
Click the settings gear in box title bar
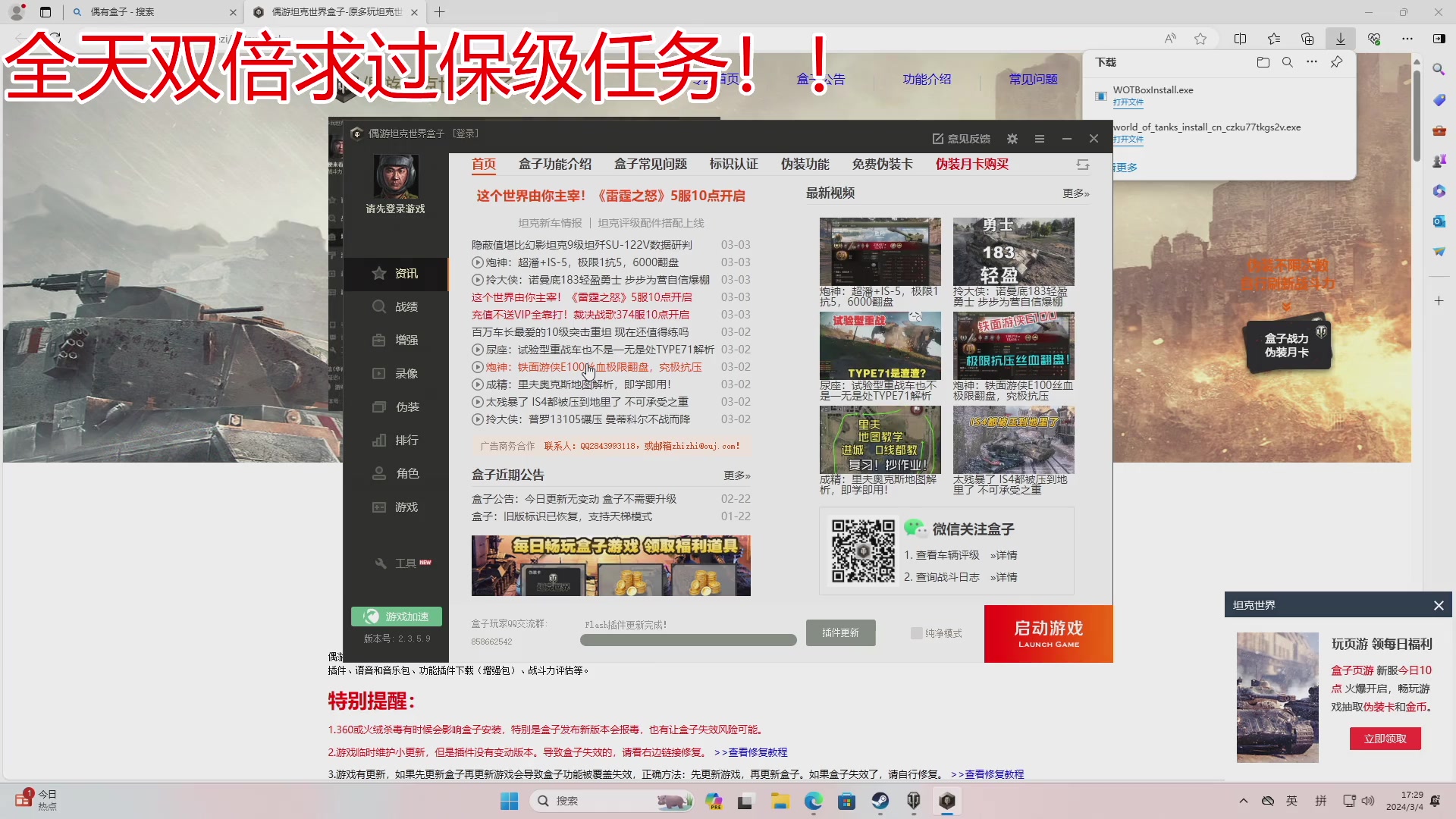1012,139
